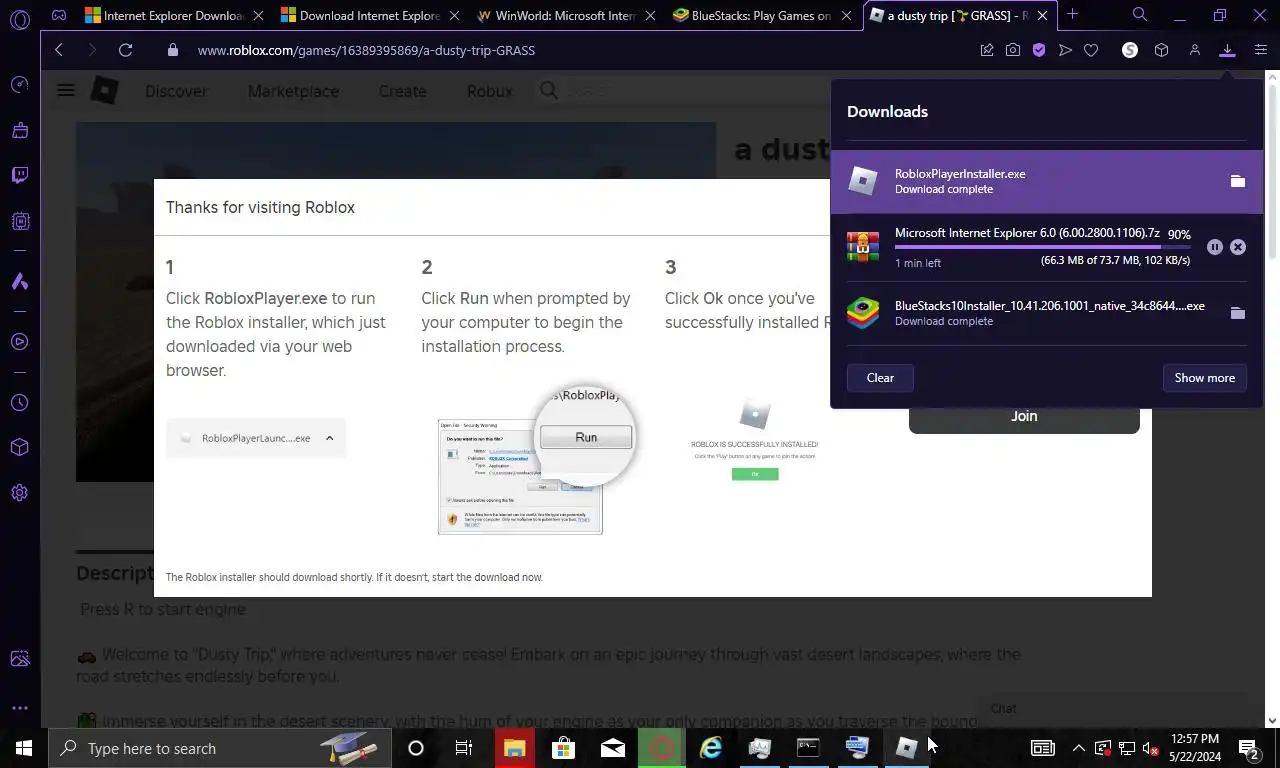Click the BlueStacks10Installer download filename
Screen dimensions: 1280x768
pyautogui.click(x=1049, y=306)
